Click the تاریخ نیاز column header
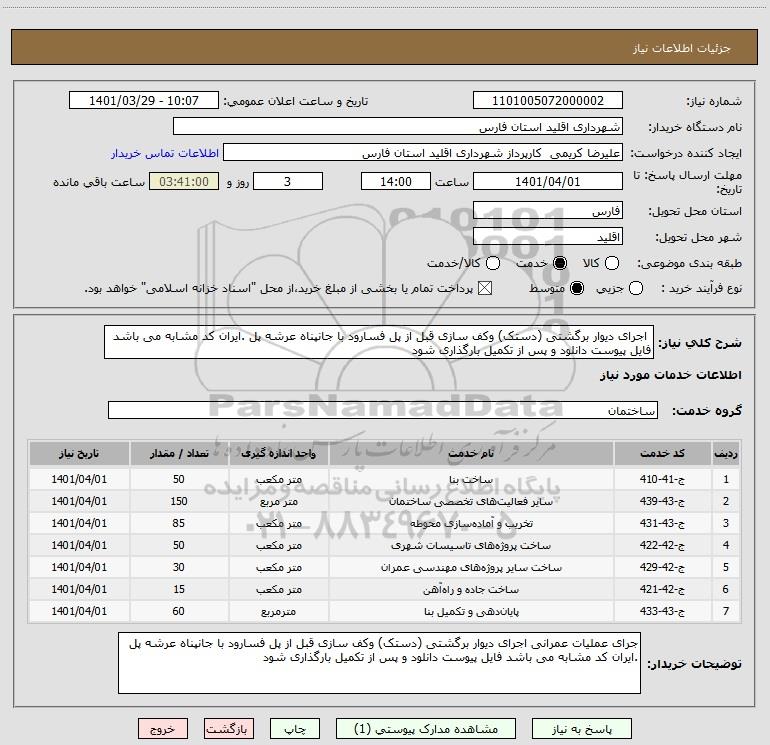This screenshot has width=770, height=745. (x=79, y=453)
